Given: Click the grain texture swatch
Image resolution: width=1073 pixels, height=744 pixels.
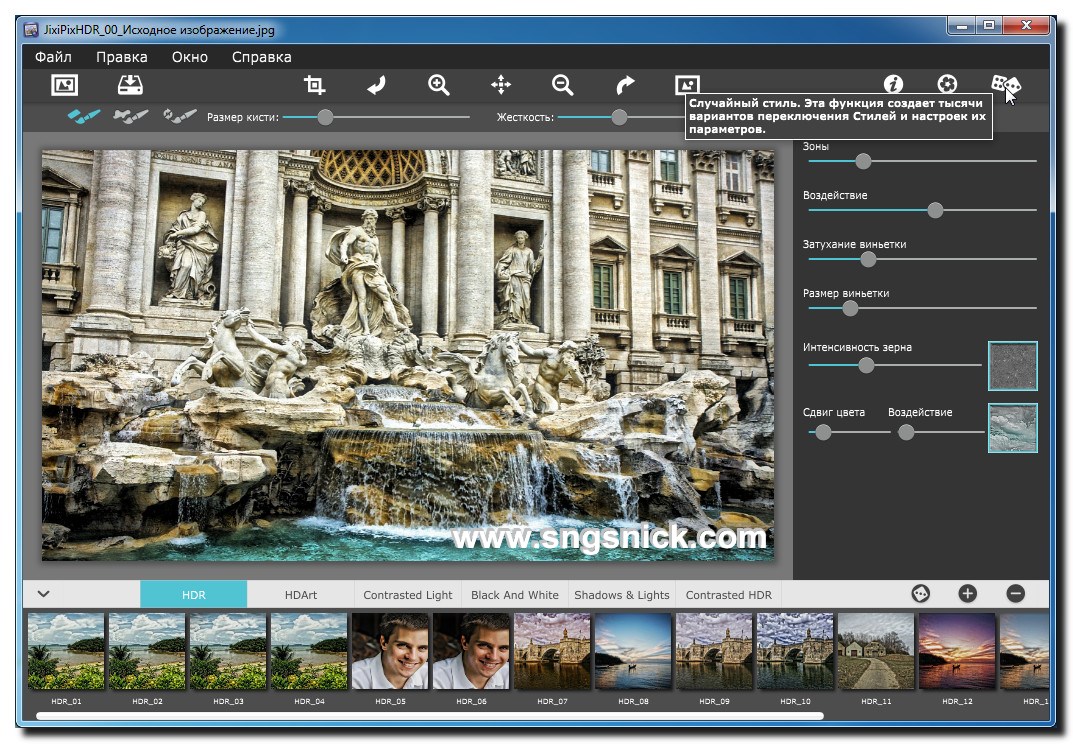Looking at the screenshot, I should [x=1013, y=366].
